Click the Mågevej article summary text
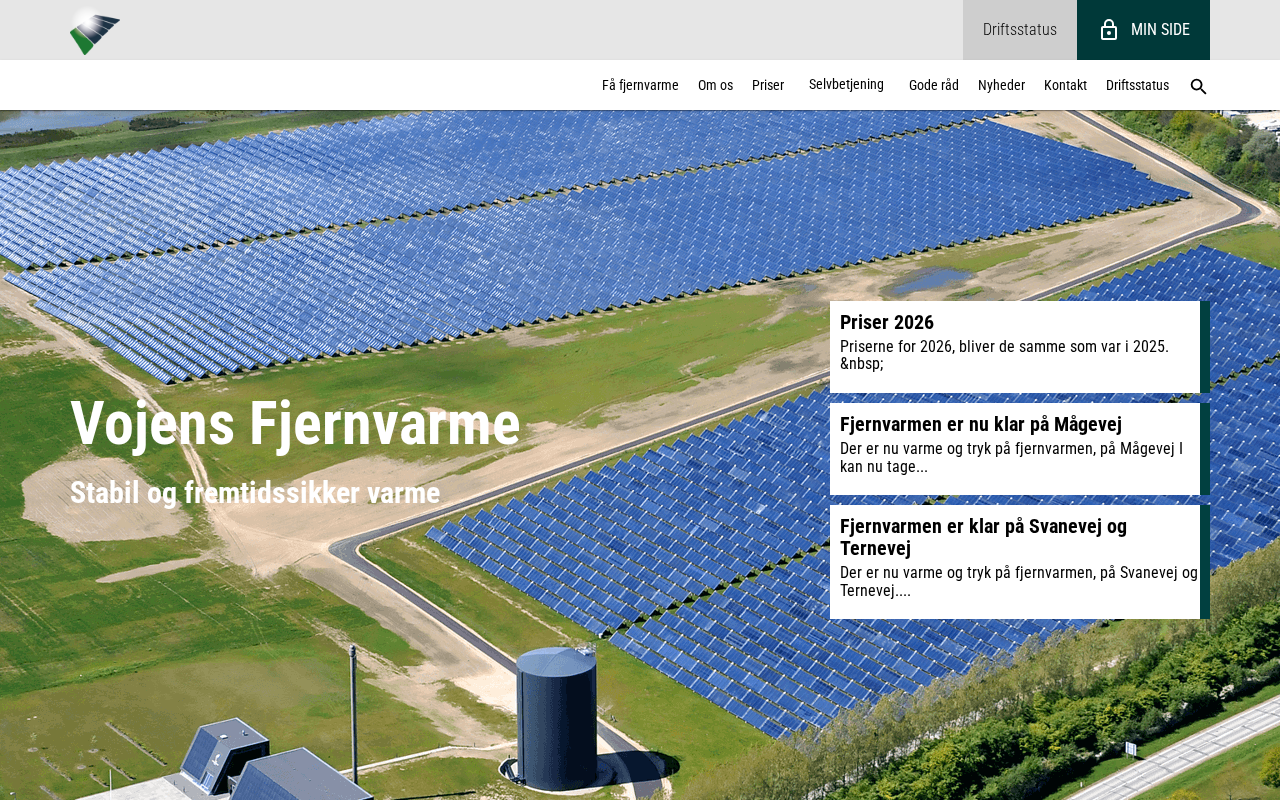This screenshot has height=800, width=1280. tap(1011, 457)
